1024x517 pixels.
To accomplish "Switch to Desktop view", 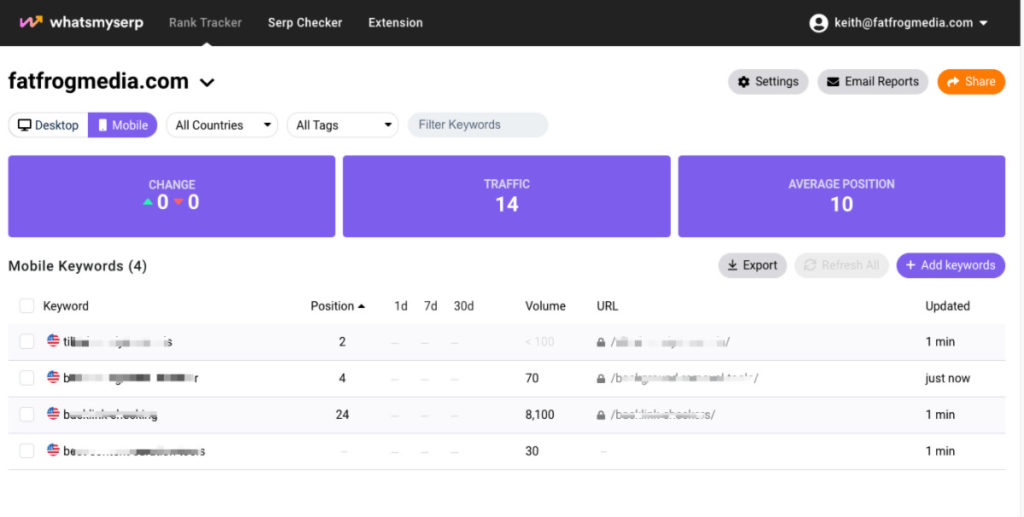I will coord(48,125).
